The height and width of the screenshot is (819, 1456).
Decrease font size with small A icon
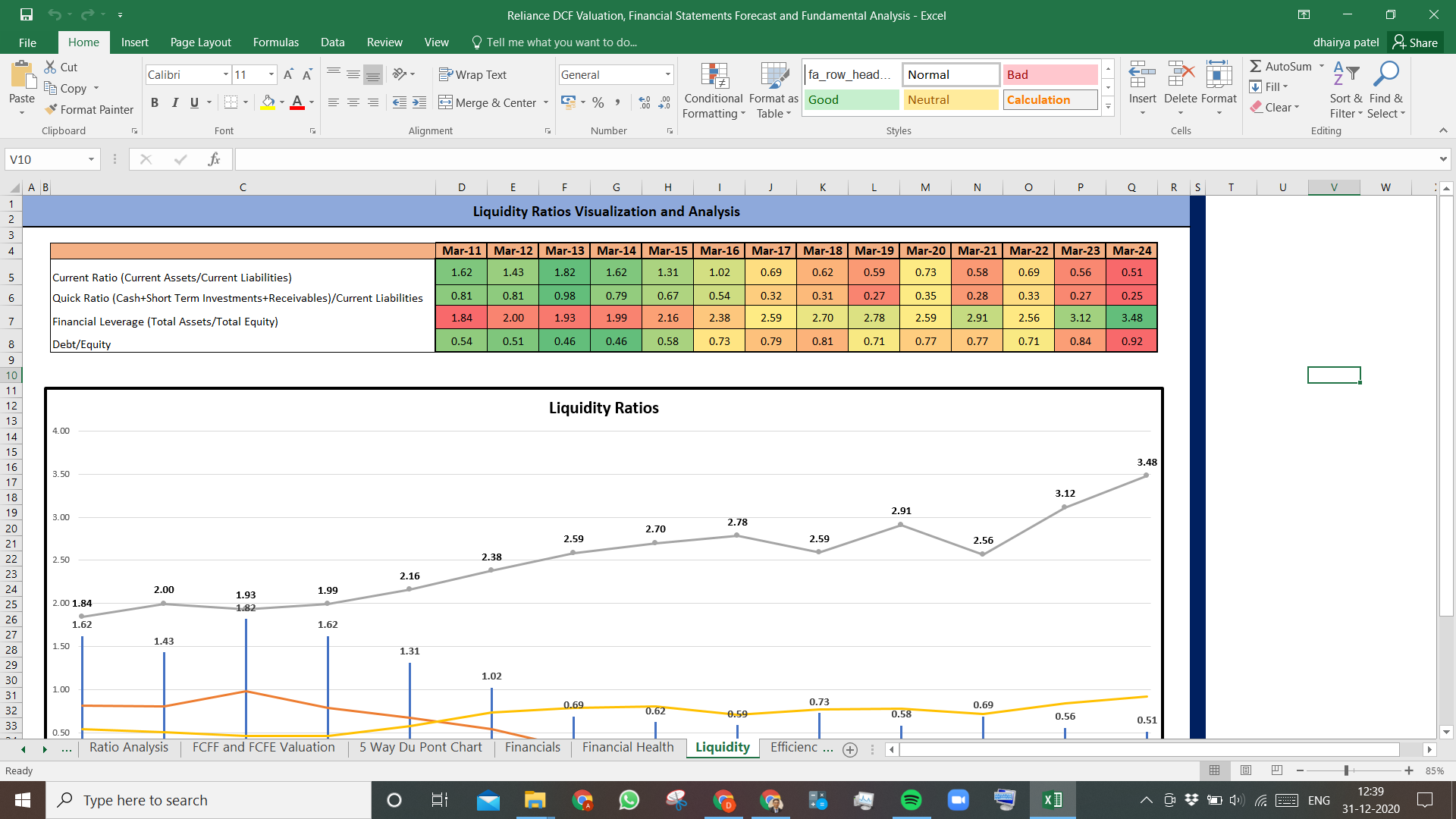[307, 74]
